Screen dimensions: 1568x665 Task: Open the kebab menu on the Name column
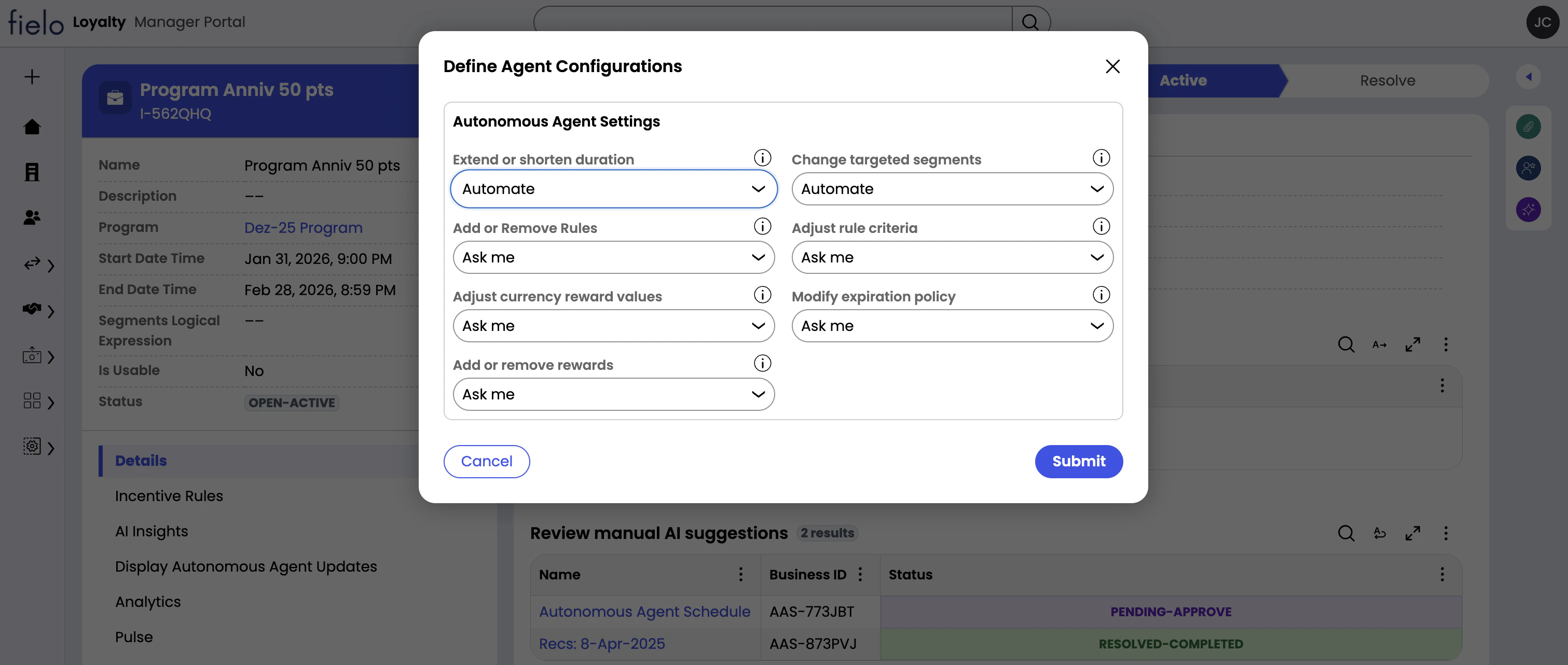pos(741,574)
